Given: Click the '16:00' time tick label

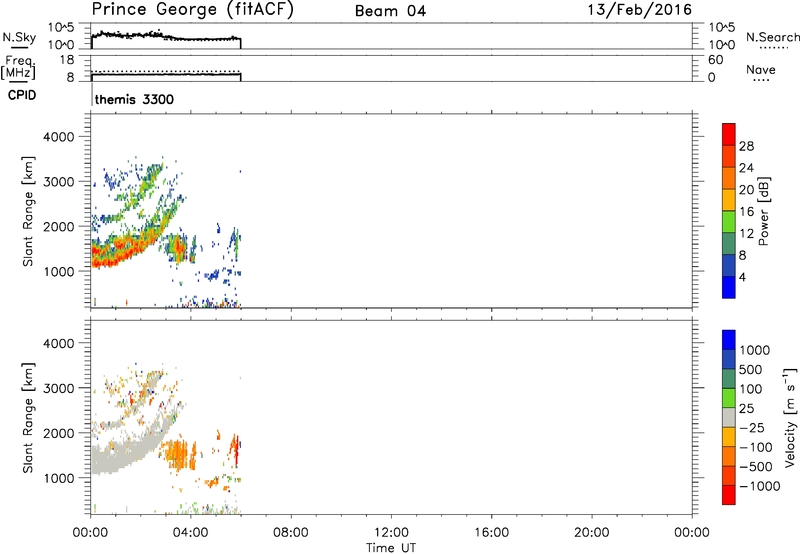Looking at the screenshot, I should tap(491, 533).
